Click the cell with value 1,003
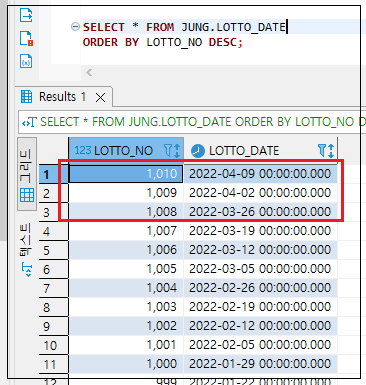The width and height of the screenshot is (366, 385). coord(126,307)
